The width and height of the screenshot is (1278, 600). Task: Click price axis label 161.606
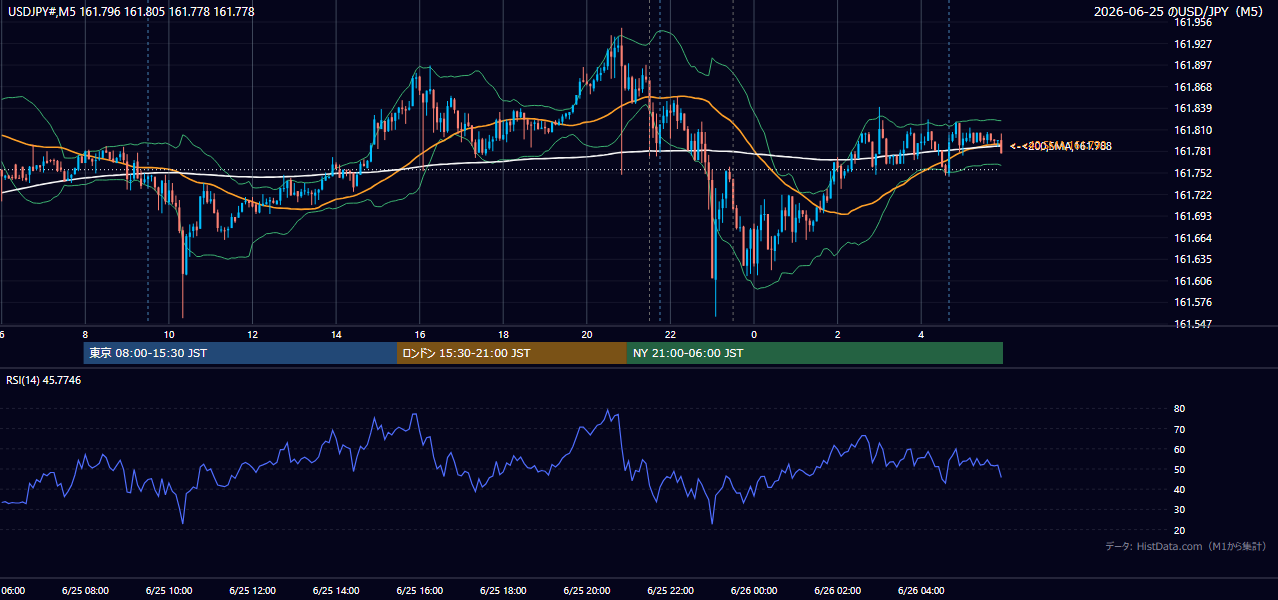(1193, 281)
